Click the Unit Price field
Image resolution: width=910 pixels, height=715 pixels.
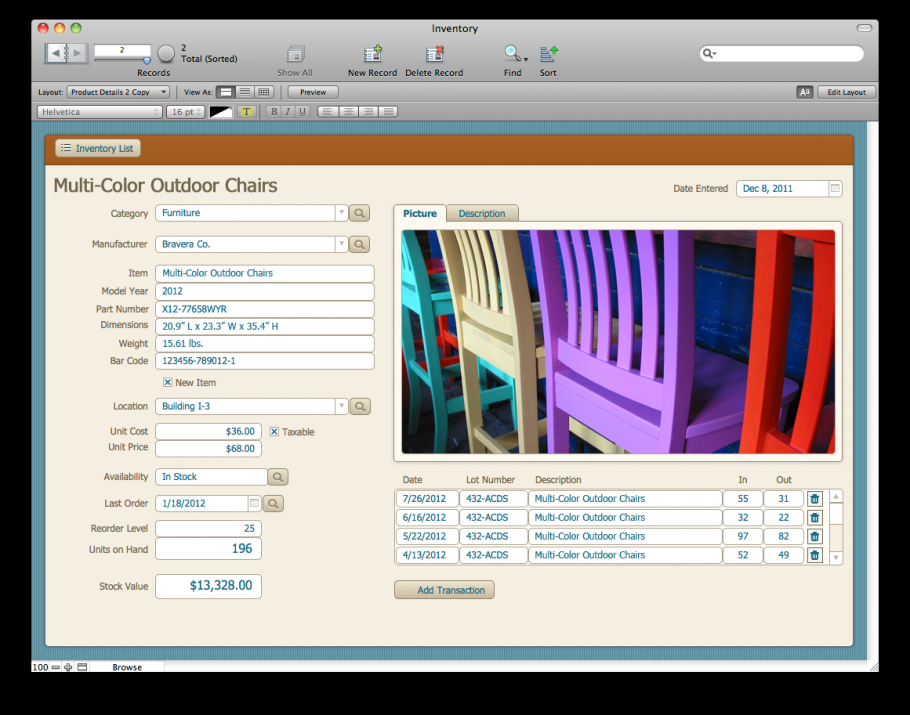click(x=208, y=449)
